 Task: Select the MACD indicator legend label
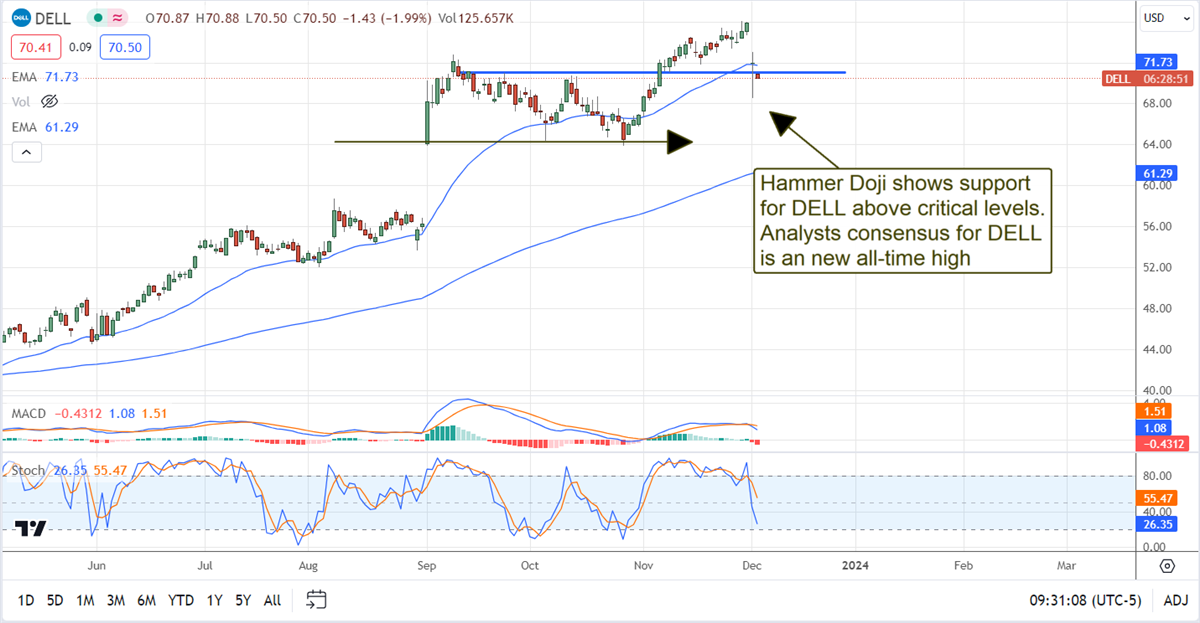pos(30,412)
